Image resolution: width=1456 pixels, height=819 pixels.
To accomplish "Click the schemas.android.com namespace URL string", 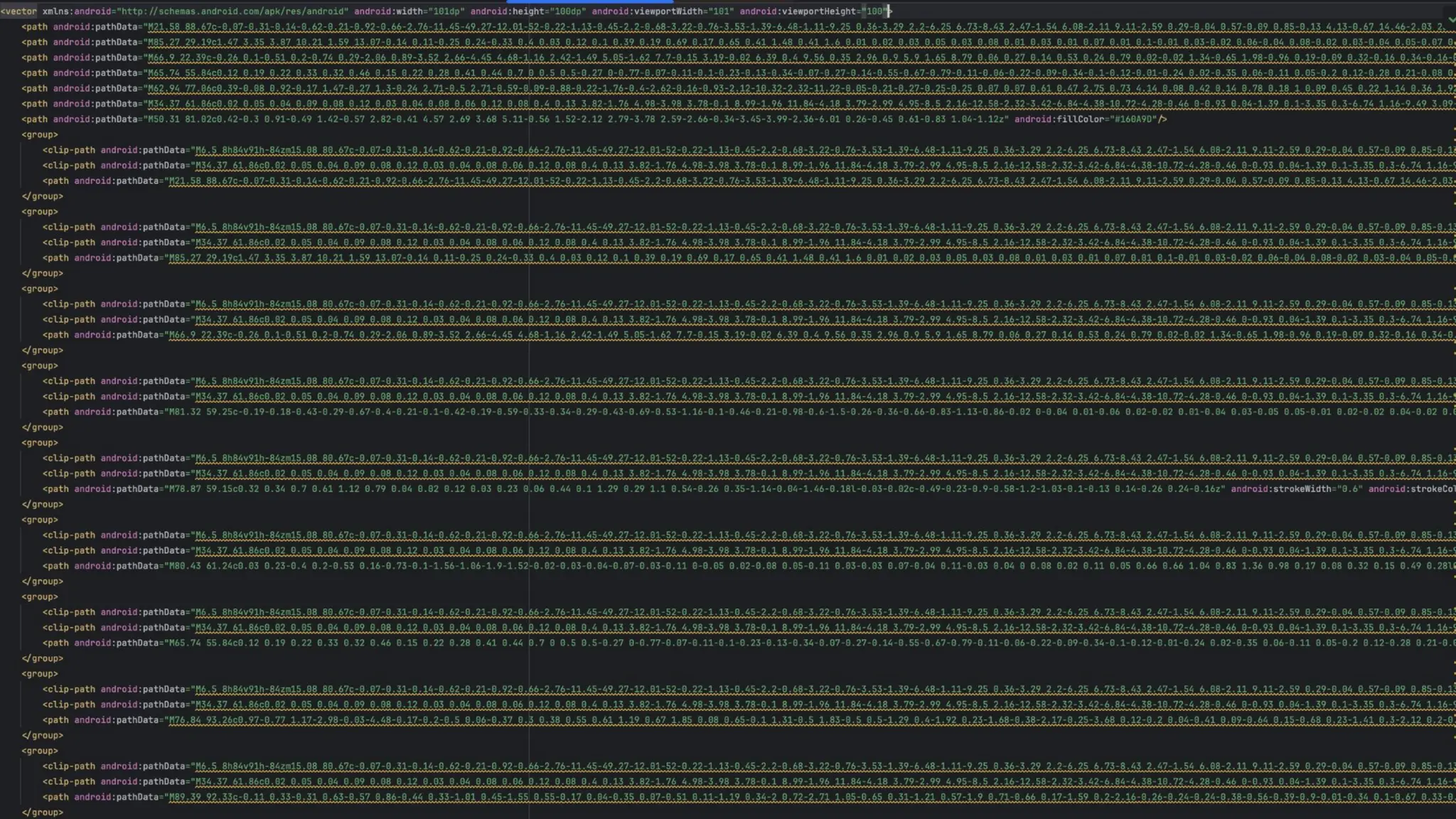I will pyautogui.click(x=233, y=11).
